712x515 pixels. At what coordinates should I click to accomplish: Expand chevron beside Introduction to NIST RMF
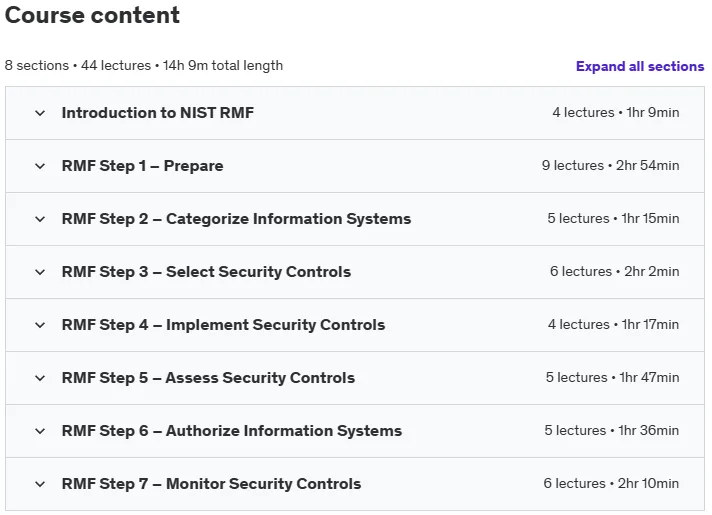tap(40, 113)
